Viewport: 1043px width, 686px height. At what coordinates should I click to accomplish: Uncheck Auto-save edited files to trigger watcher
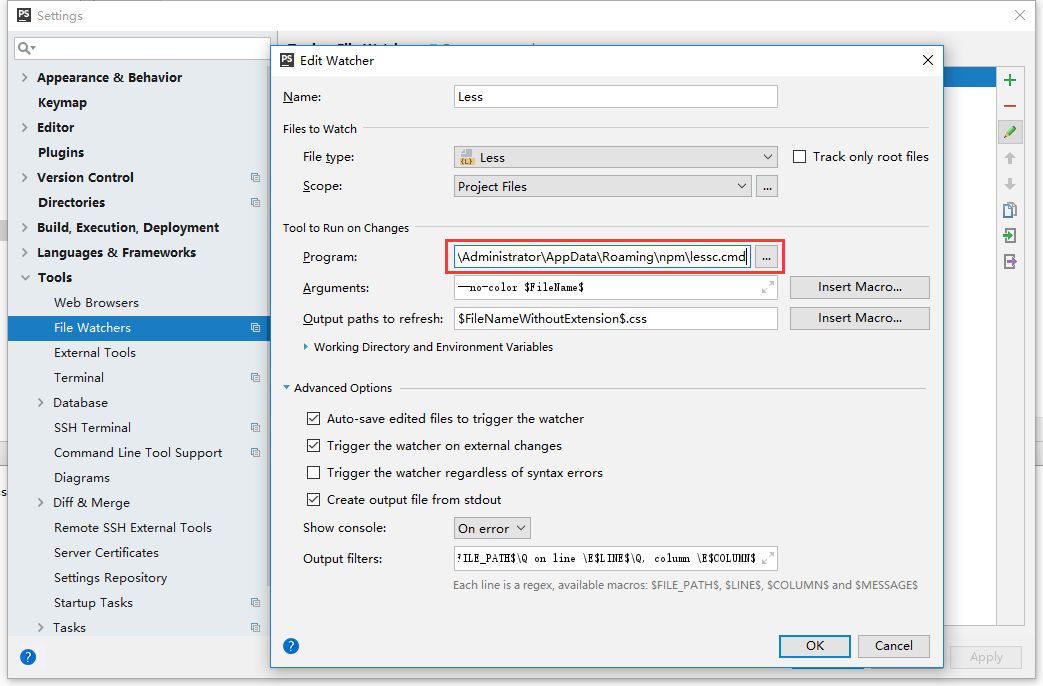pyautogui.click(x=314, y=419)
